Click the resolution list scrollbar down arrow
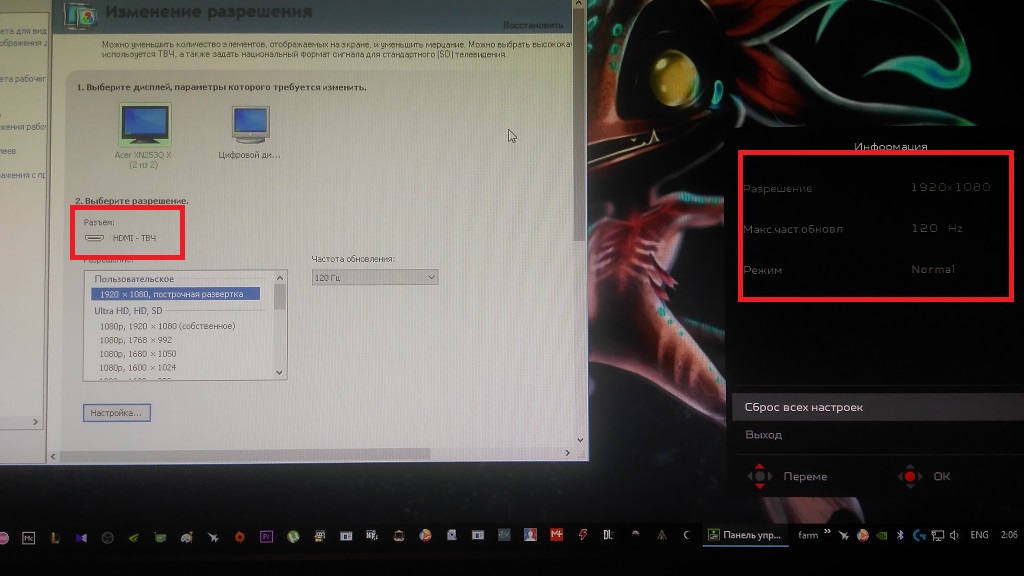 pyautogui.click(x=280, y=371)
